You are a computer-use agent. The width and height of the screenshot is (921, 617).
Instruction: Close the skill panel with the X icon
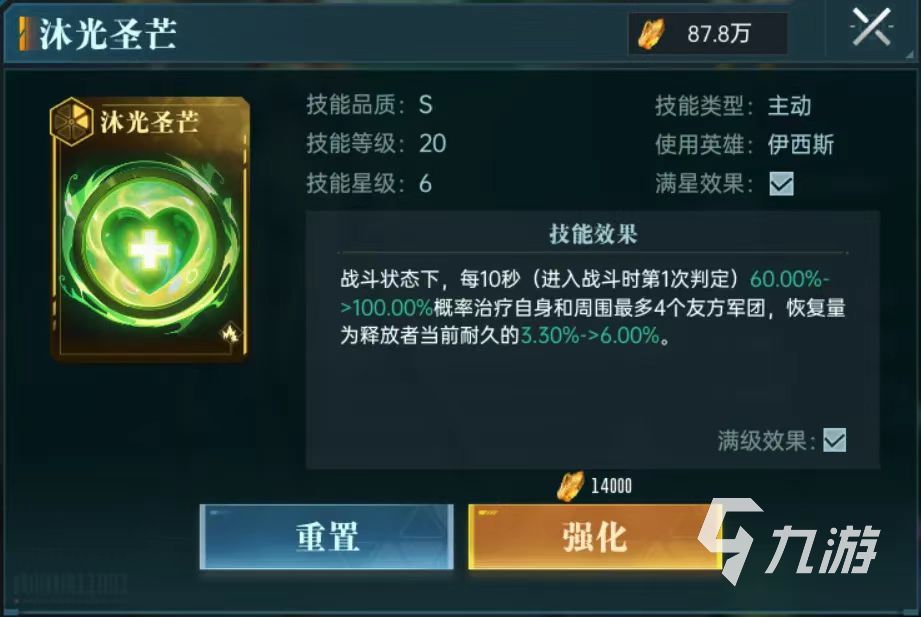coord(871,28)
